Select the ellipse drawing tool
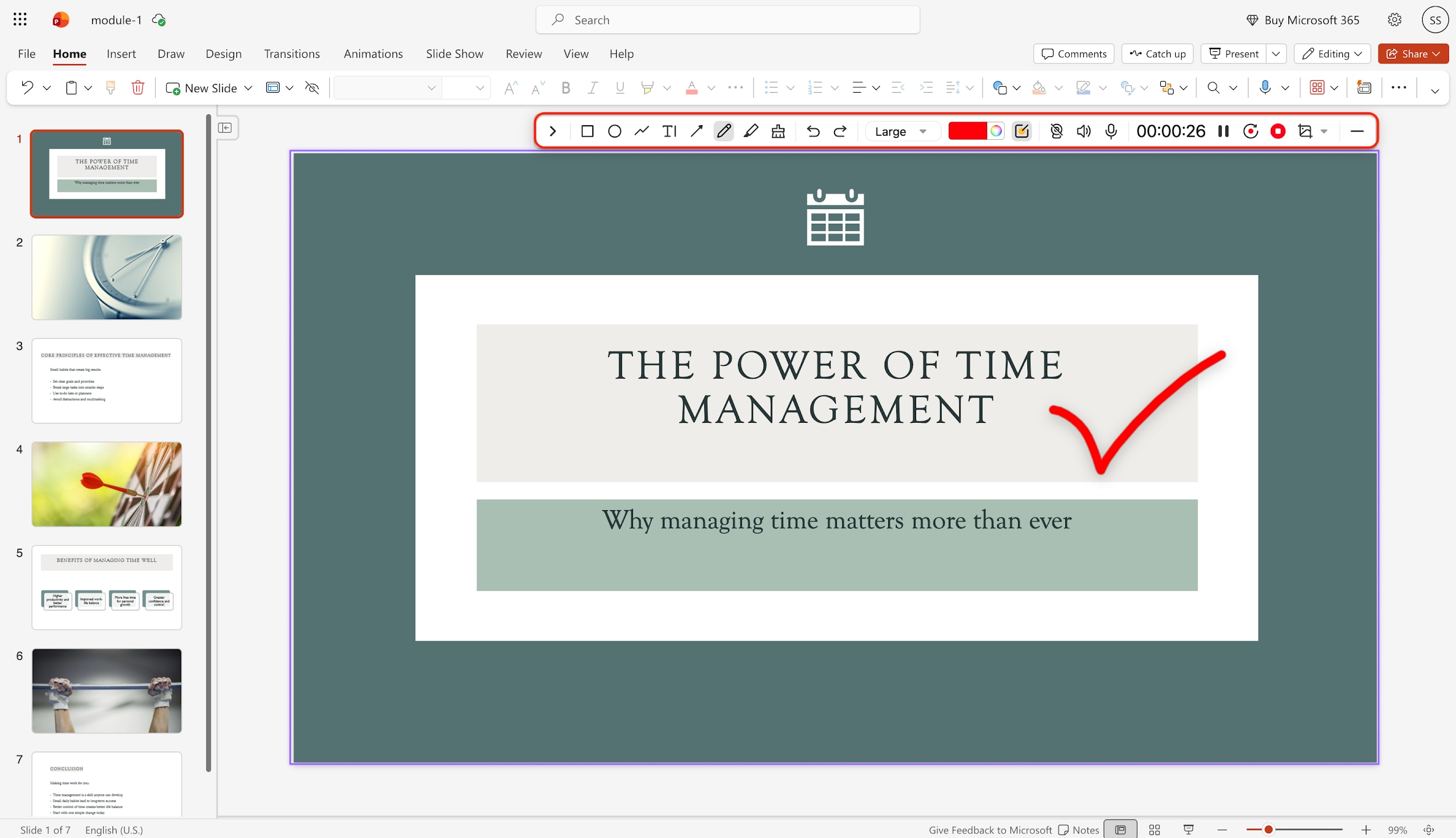 [x=614, y=131]
